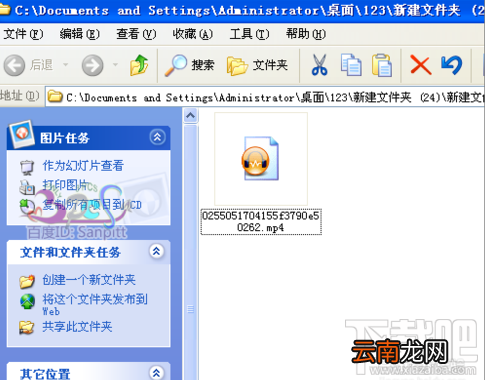Select the mp4 file thumbnail

click(261, 159)
